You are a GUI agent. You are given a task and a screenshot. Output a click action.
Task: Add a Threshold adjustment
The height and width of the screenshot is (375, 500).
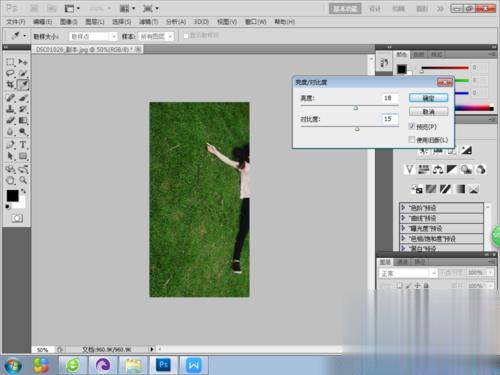click(x=445, y=189)
